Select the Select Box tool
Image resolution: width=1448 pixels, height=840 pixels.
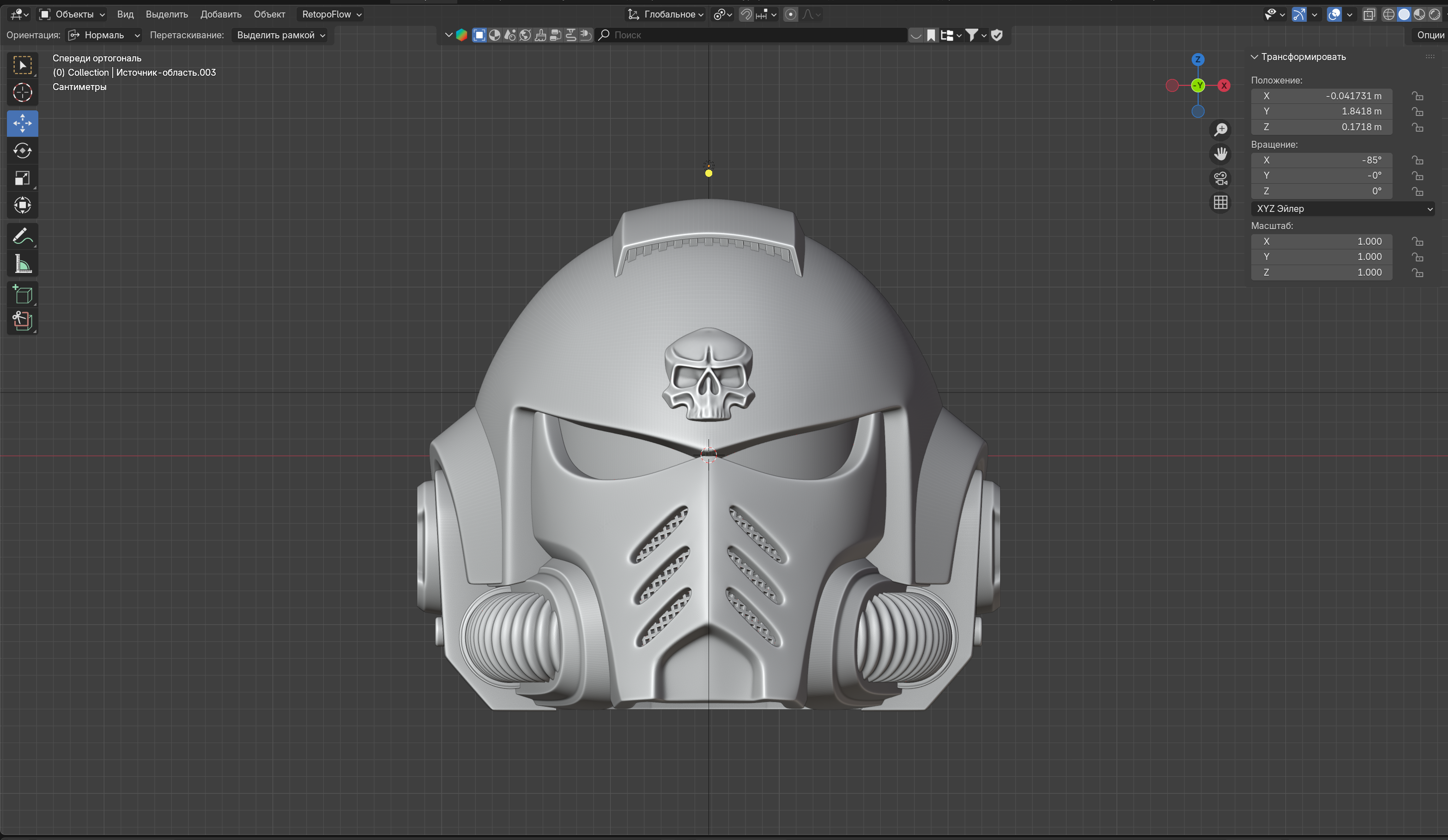23,66
